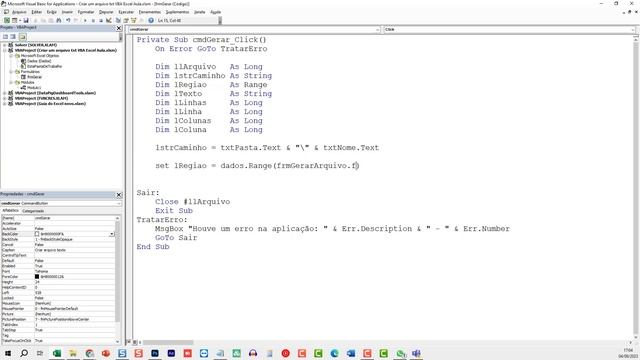
Task: Open the Depurar menu
Action: (106, 12)
